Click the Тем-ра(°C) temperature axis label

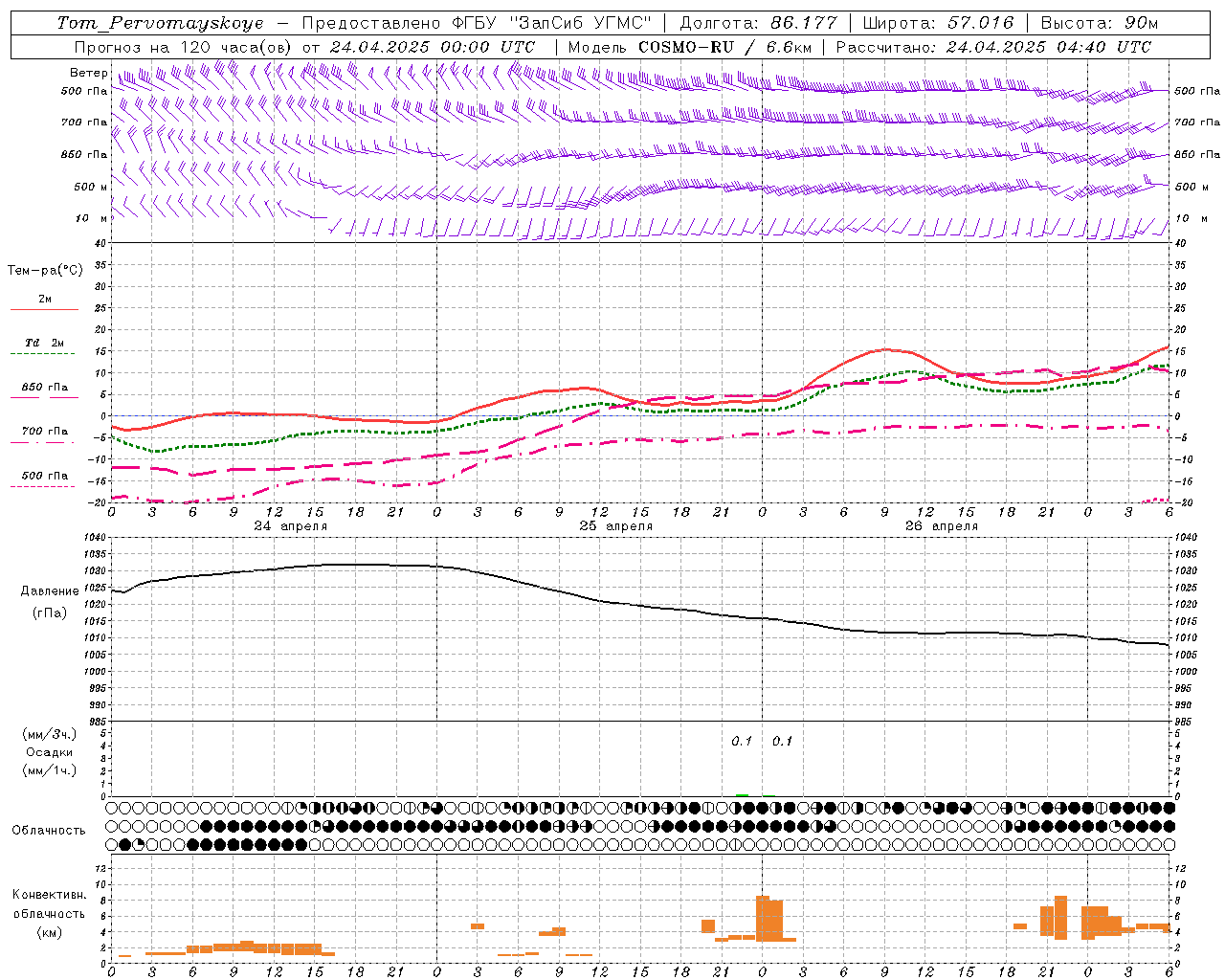tap(45, 271)
